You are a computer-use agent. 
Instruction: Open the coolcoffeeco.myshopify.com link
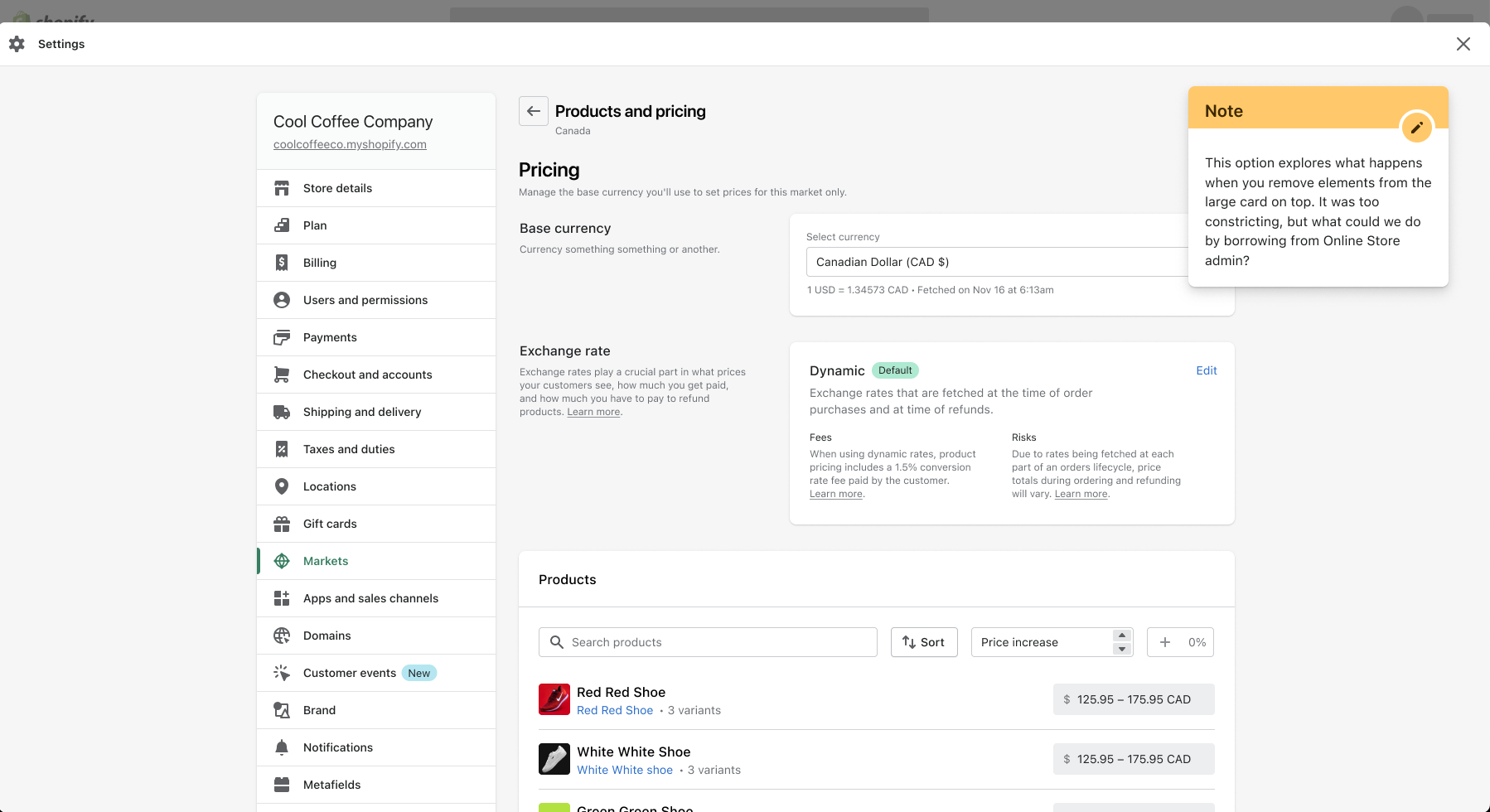coord(350,144)
